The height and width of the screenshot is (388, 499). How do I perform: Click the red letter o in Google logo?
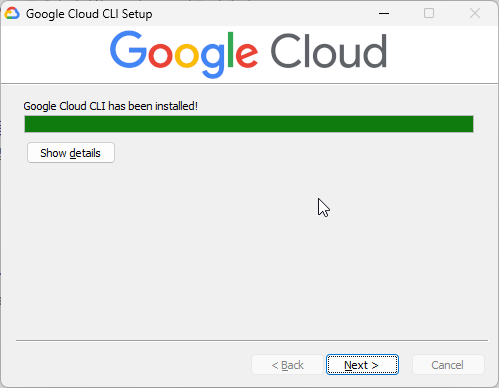(x=160, y=55)
